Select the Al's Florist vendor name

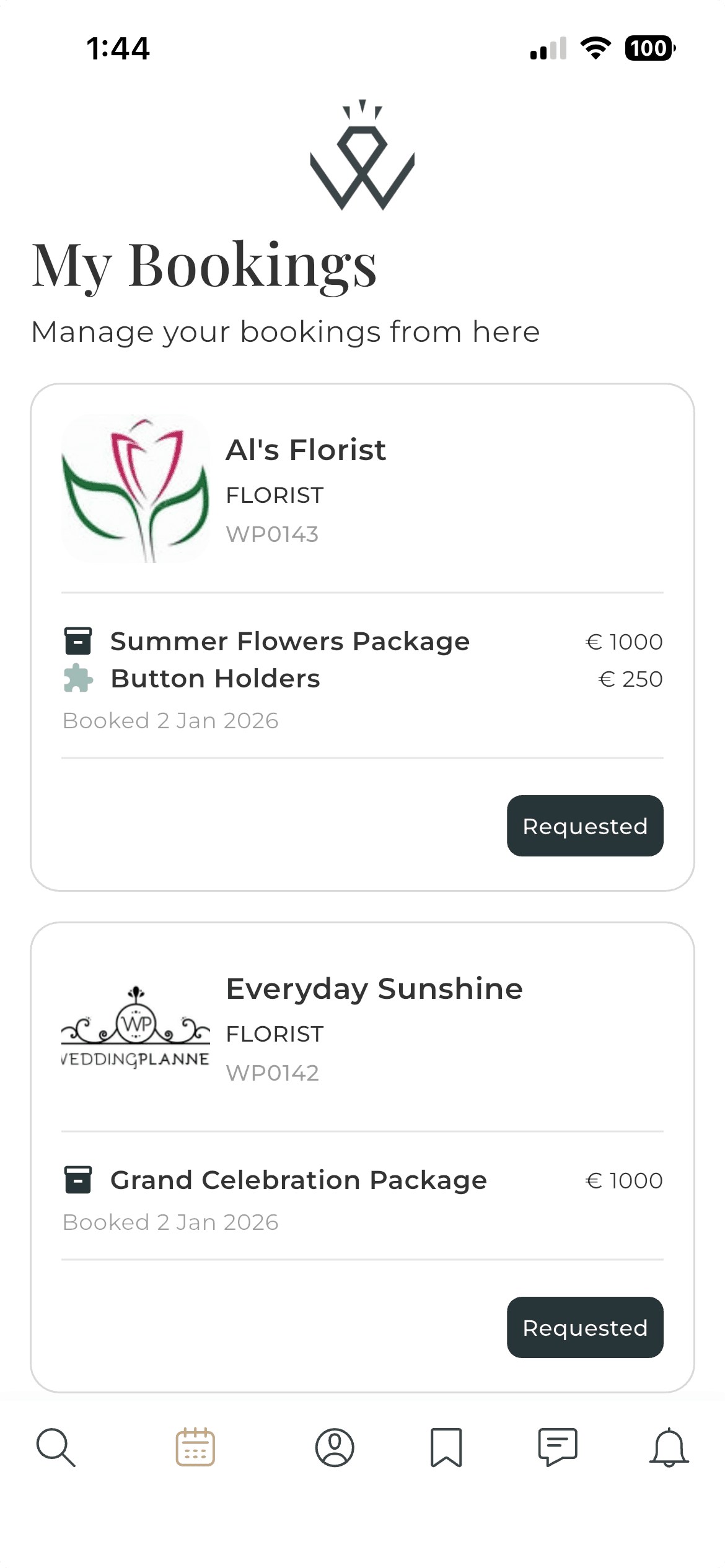coord(305,450)
